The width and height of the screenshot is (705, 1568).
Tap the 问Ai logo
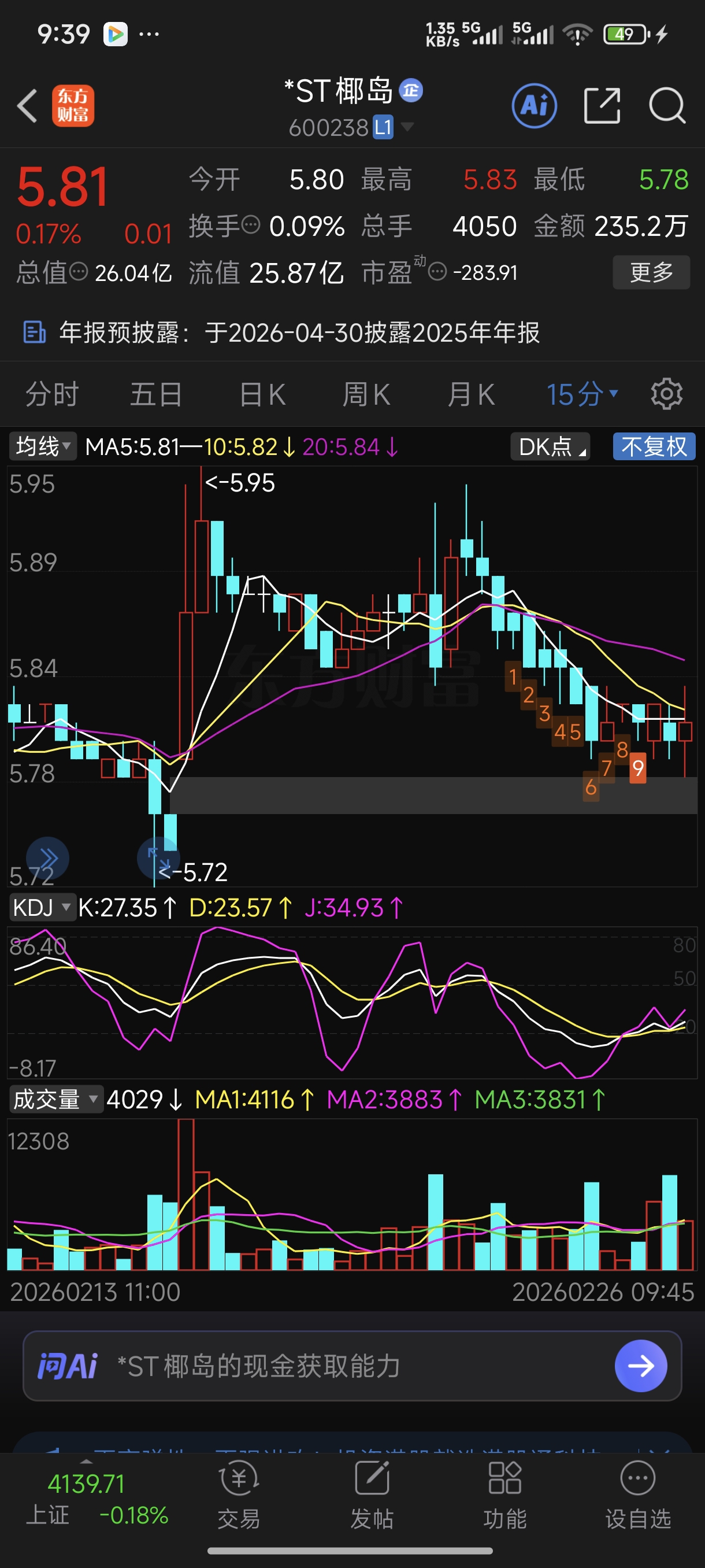click(x=68, y=1366)
